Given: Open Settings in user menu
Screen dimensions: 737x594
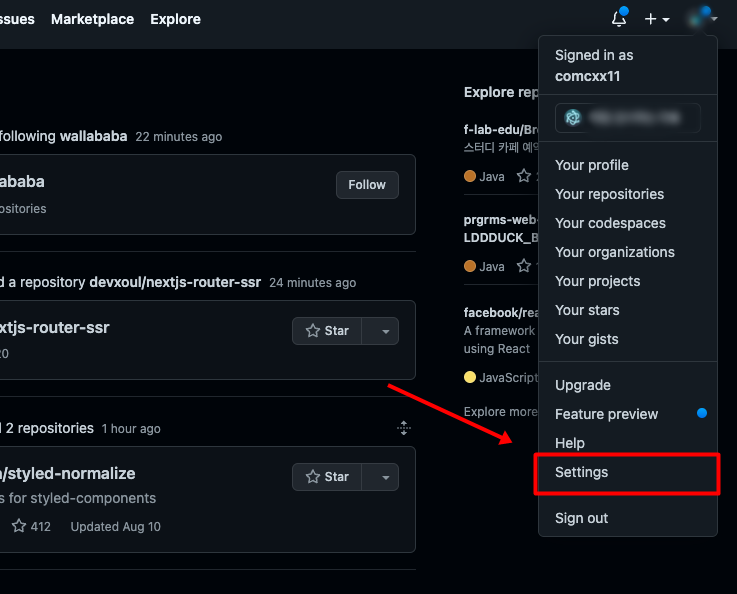Looking at the screenshot, I should [627, 472].
